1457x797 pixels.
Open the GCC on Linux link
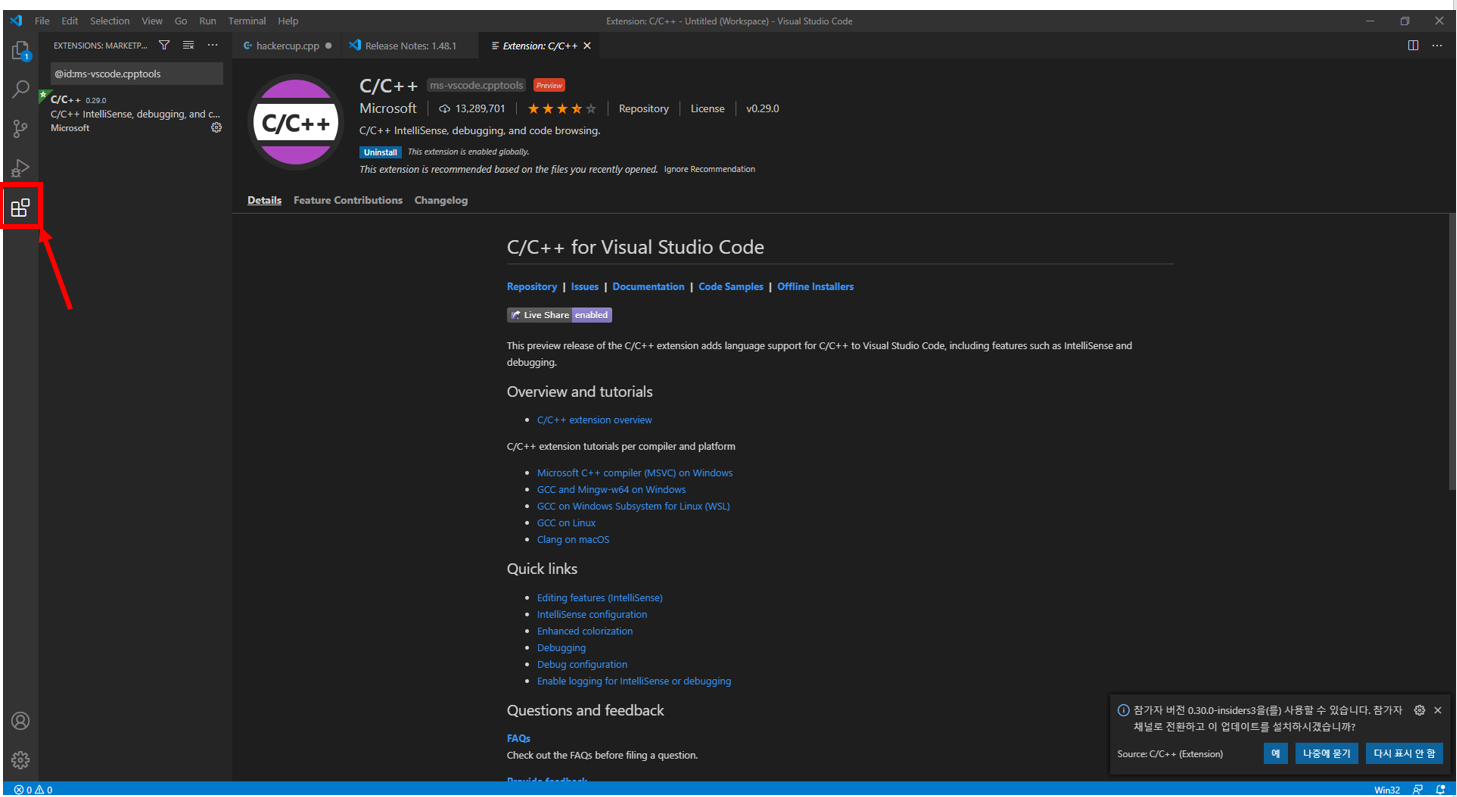pyautogui.click(x=566, y=523)
